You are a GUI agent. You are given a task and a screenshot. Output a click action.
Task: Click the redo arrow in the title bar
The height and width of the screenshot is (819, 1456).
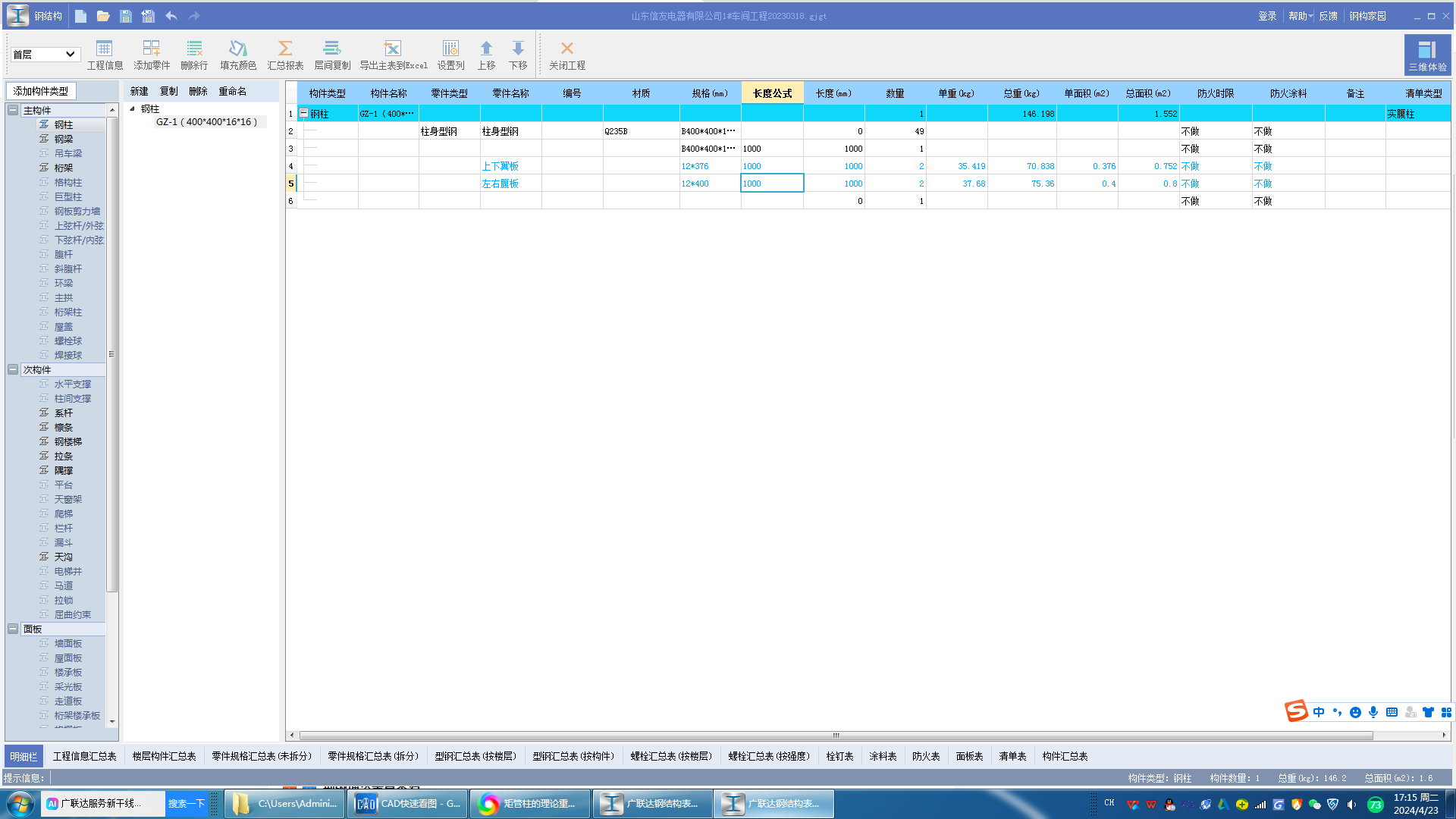tap(194, 16)
